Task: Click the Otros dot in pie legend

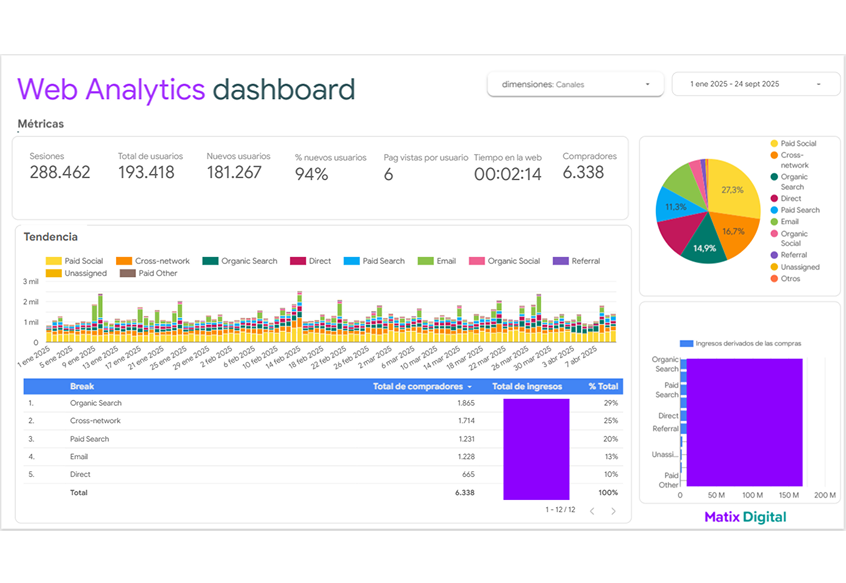Action: [774, 279]
